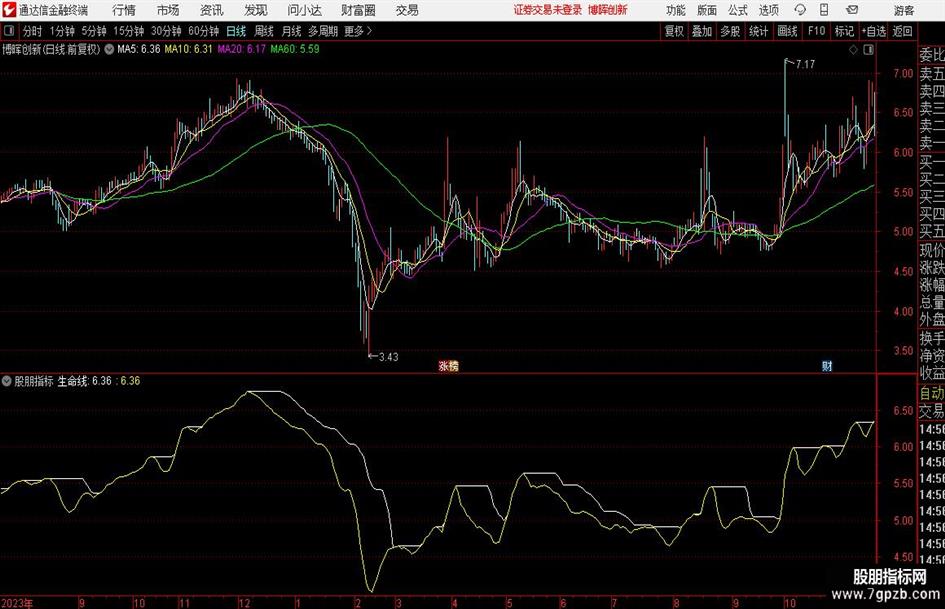Add stock with +自选 button

(873, 31)
